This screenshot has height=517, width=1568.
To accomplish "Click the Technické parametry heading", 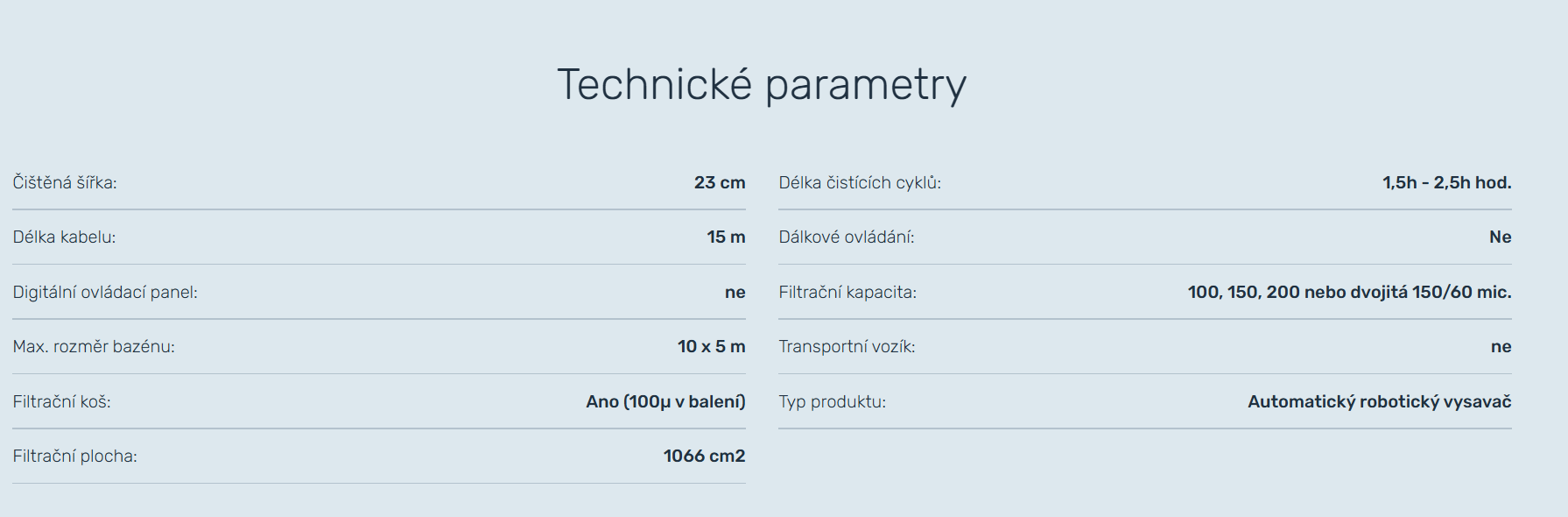I will click(x=762, y=85).
